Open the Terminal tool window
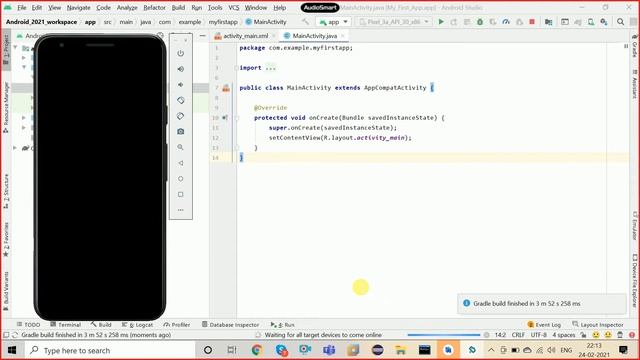The image size is (640, 360). click(x=65, y=324)
